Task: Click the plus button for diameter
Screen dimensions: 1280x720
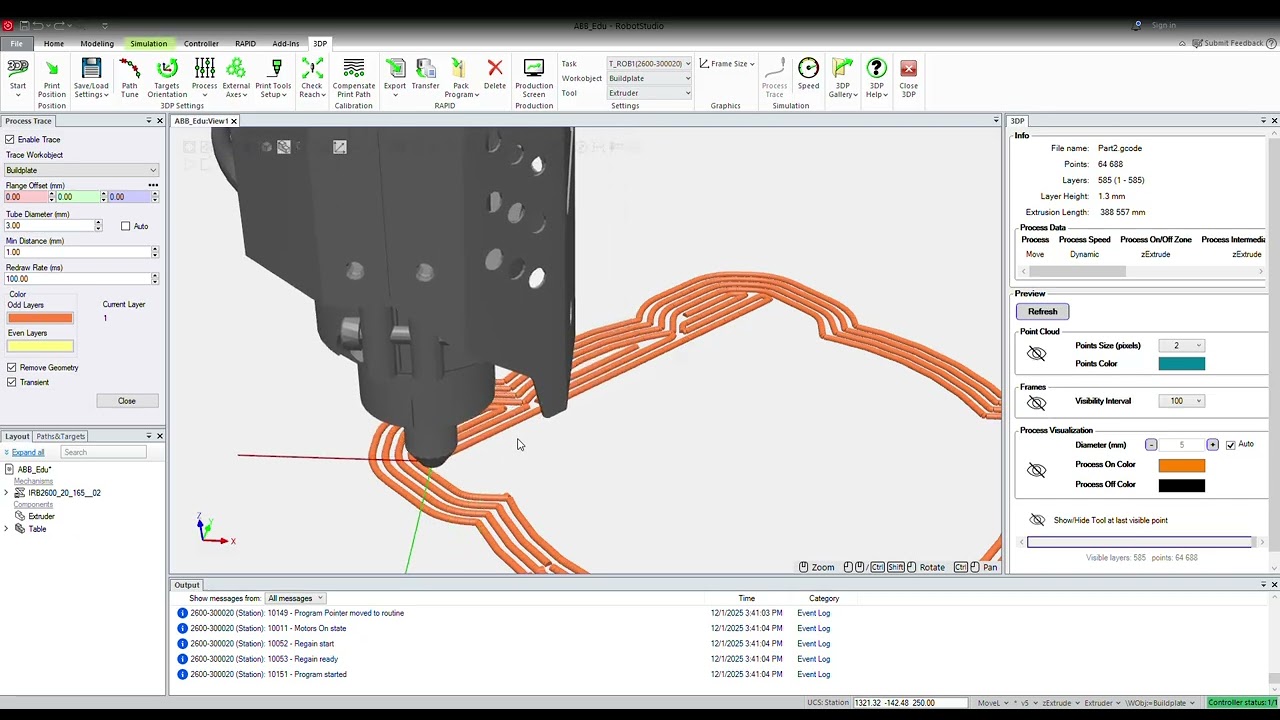Action: pyautogui.click(x=1212, y=445)
